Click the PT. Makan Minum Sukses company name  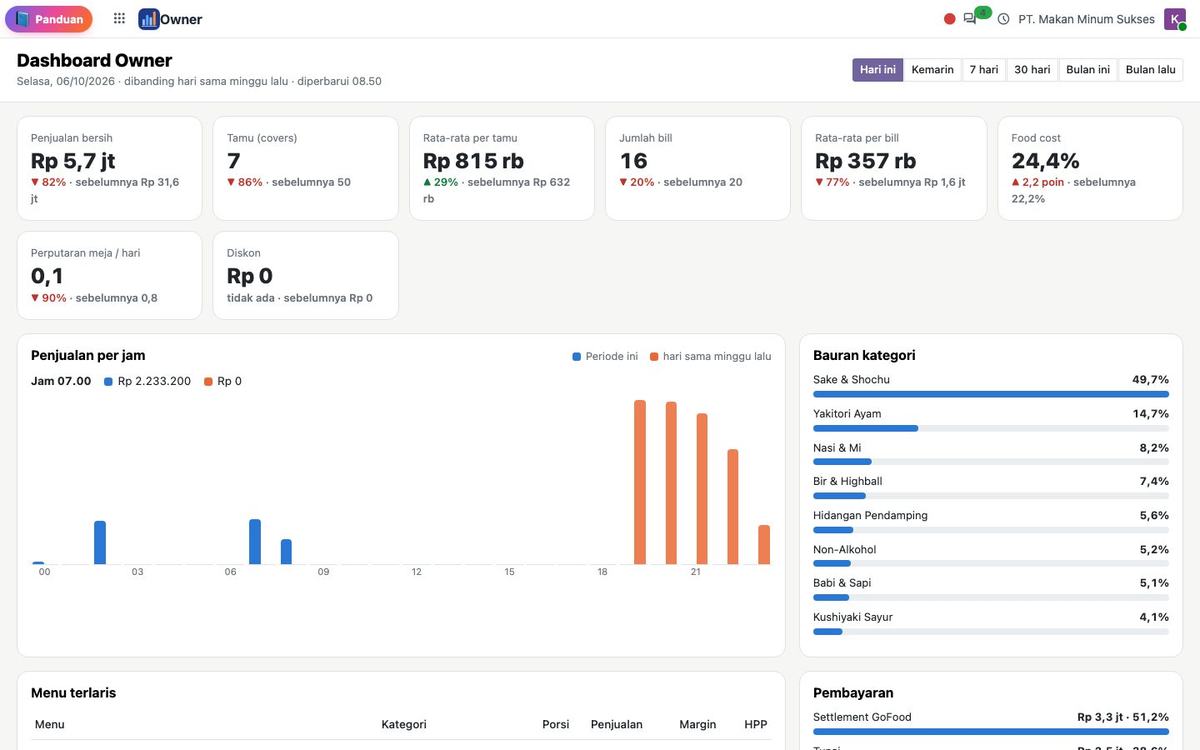(x=1086, y=19)
